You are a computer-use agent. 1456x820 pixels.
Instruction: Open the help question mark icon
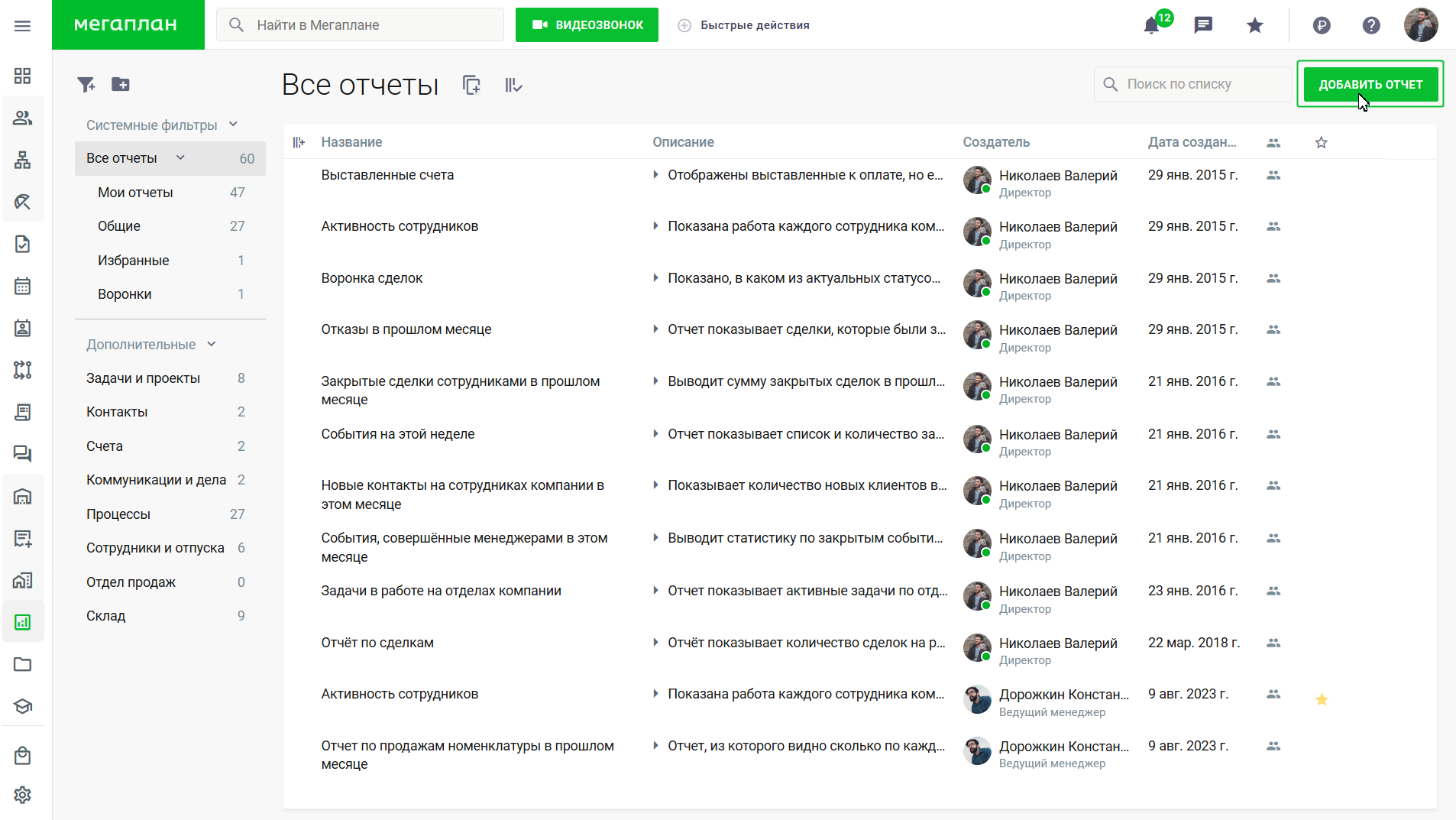(x=1371, y=25)
